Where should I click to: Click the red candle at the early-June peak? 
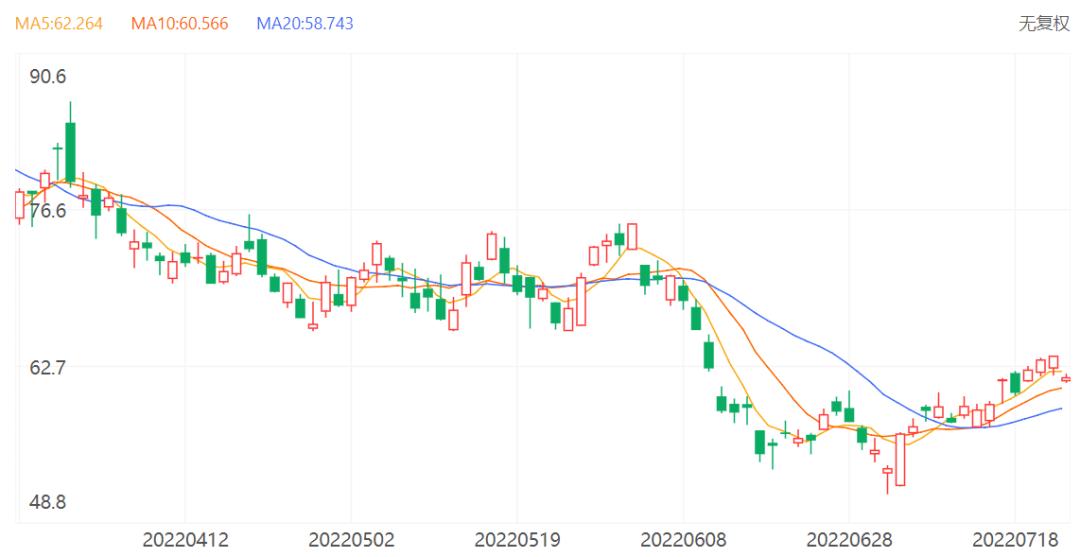[x=632, y=236]
